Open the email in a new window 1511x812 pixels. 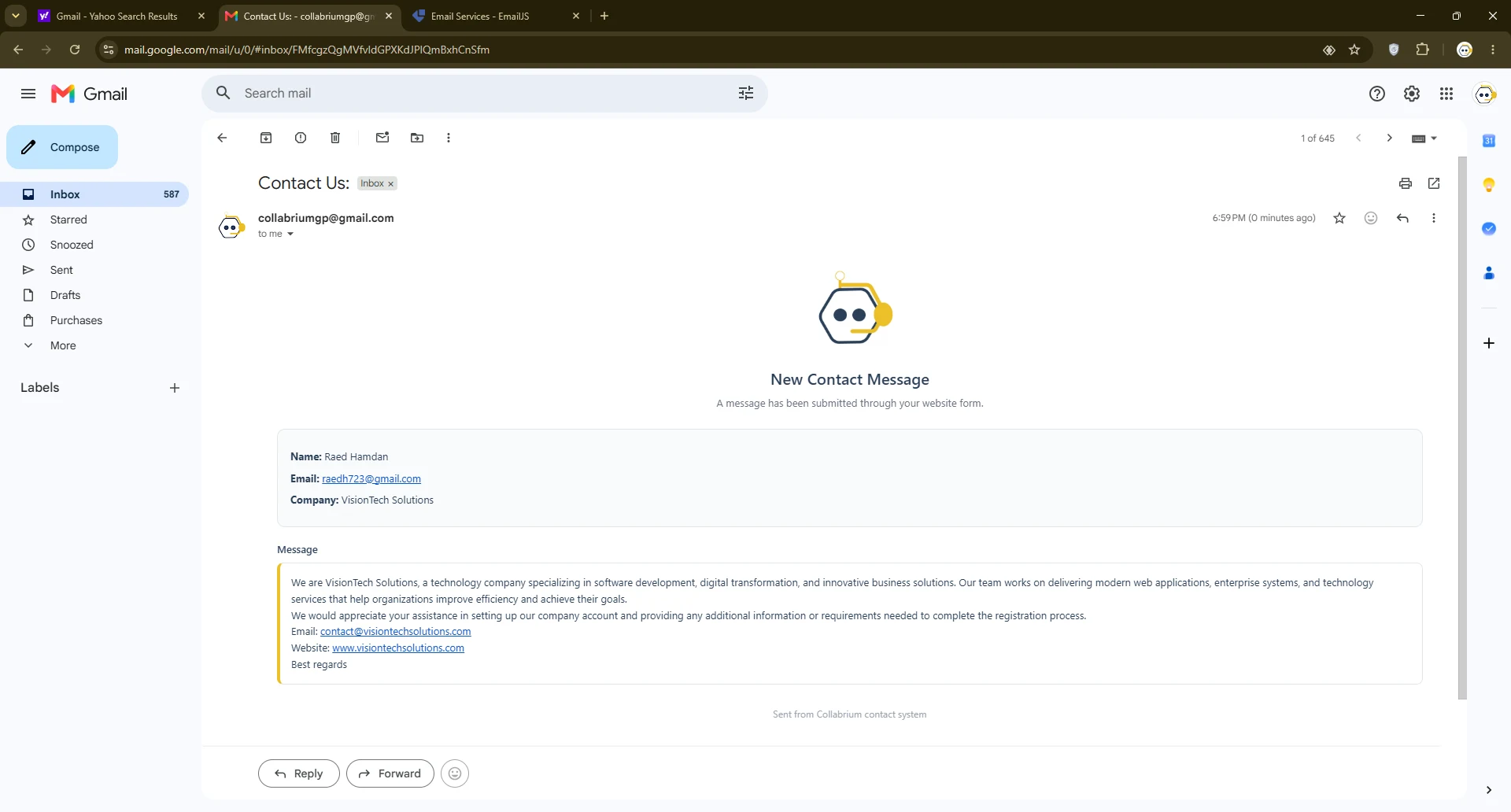click(x=1434, y=183)
